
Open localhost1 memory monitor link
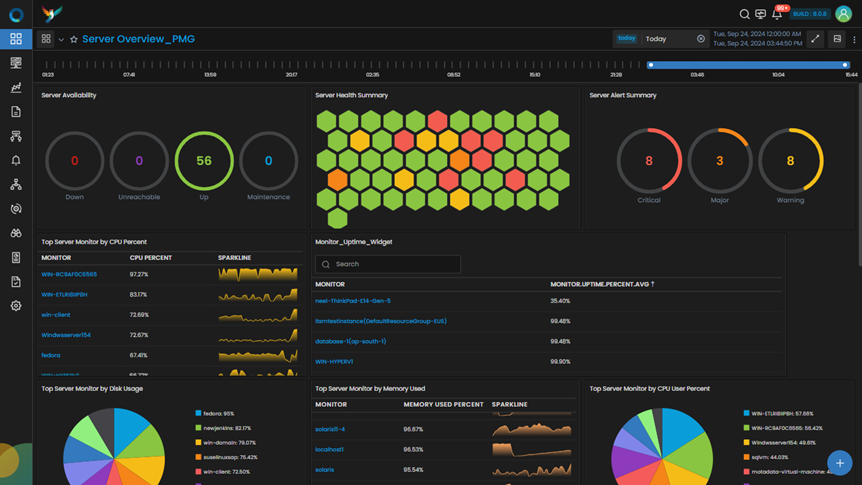coord(329,449)
